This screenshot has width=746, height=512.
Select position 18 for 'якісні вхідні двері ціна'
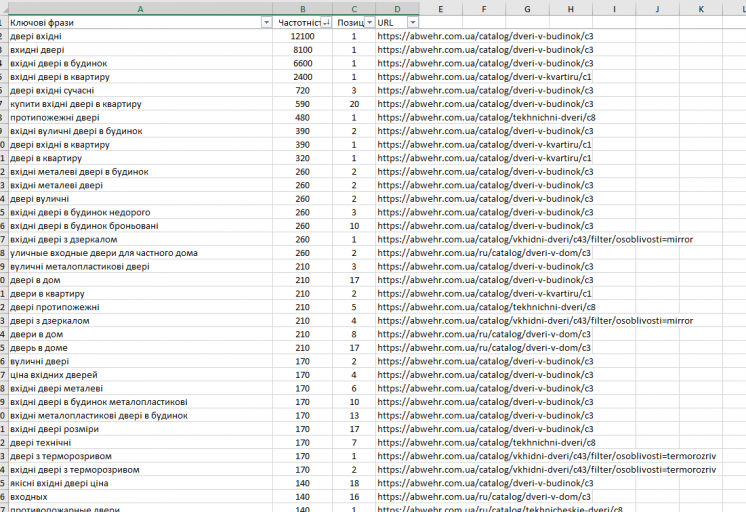[354, 483]
